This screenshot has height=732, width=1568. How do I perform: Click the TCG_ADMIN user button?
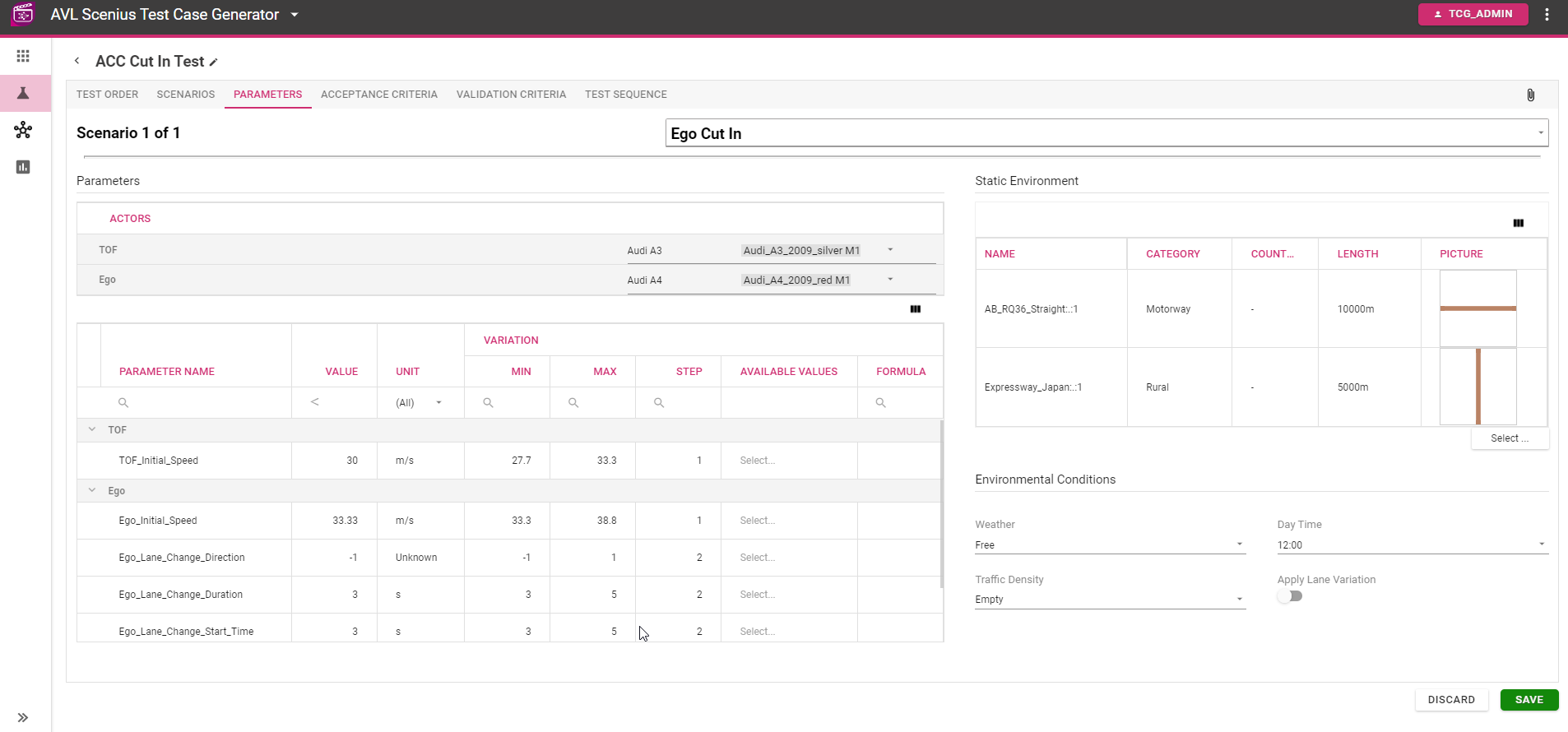pyautogui.click(x=1473, y=14)
